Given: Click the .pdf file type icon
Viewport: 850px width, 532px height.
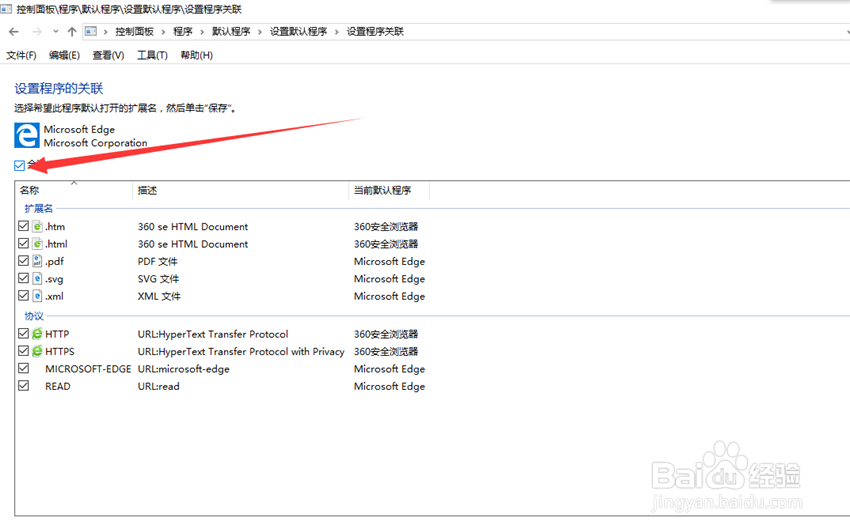Looking at the screenshot, I should coord(37,261).
